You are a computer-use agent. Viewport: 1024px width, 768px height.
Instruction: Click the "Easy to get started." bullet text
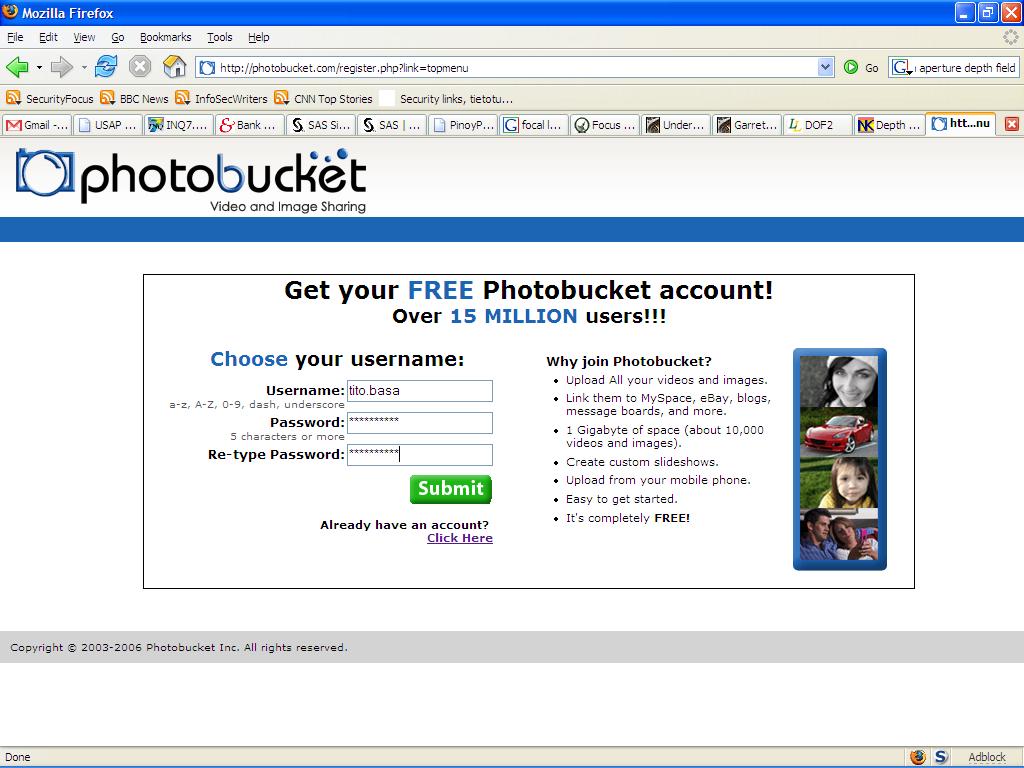pos(622,499)
